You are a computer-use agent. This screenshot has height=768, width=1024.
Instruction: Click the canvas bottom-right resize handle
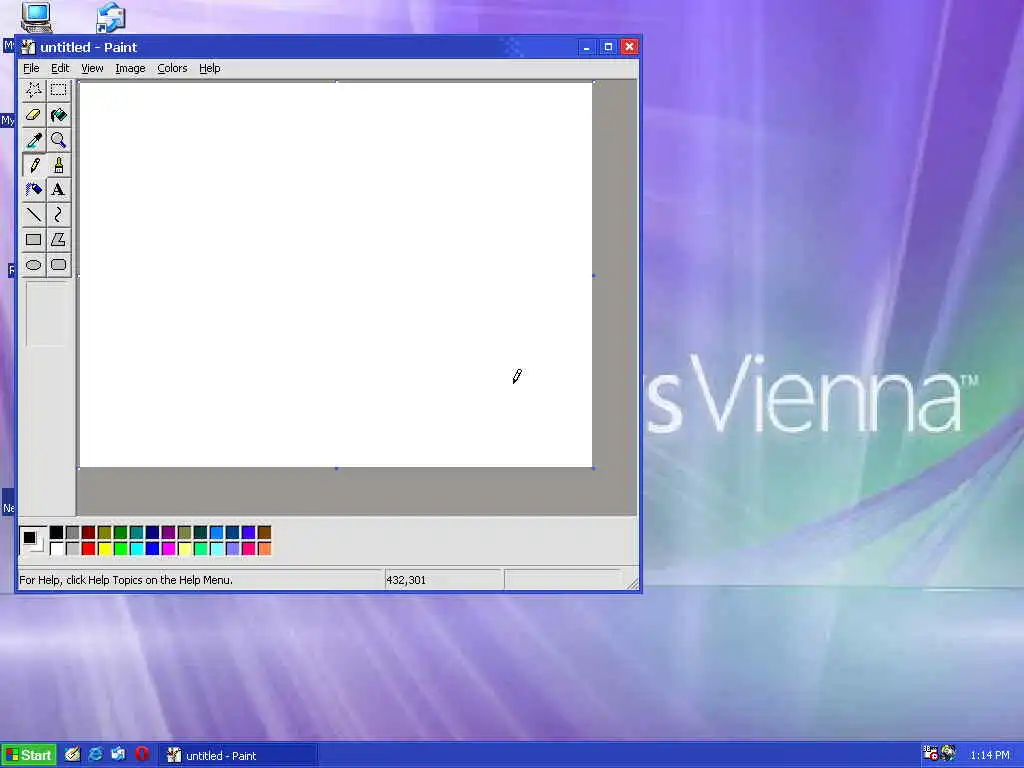[594, 468]
